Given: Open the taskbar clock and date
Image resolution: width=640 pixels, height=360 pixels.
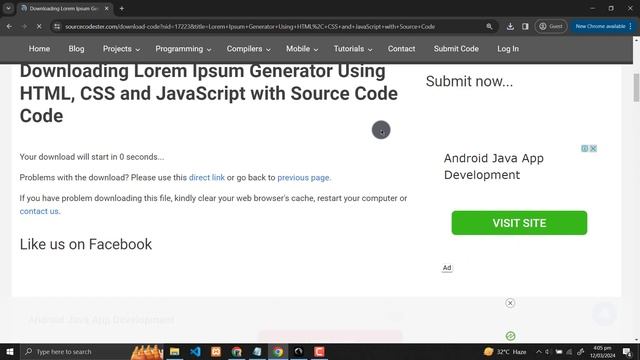Looking at the screenshot, I should click(x=602, y=352).
